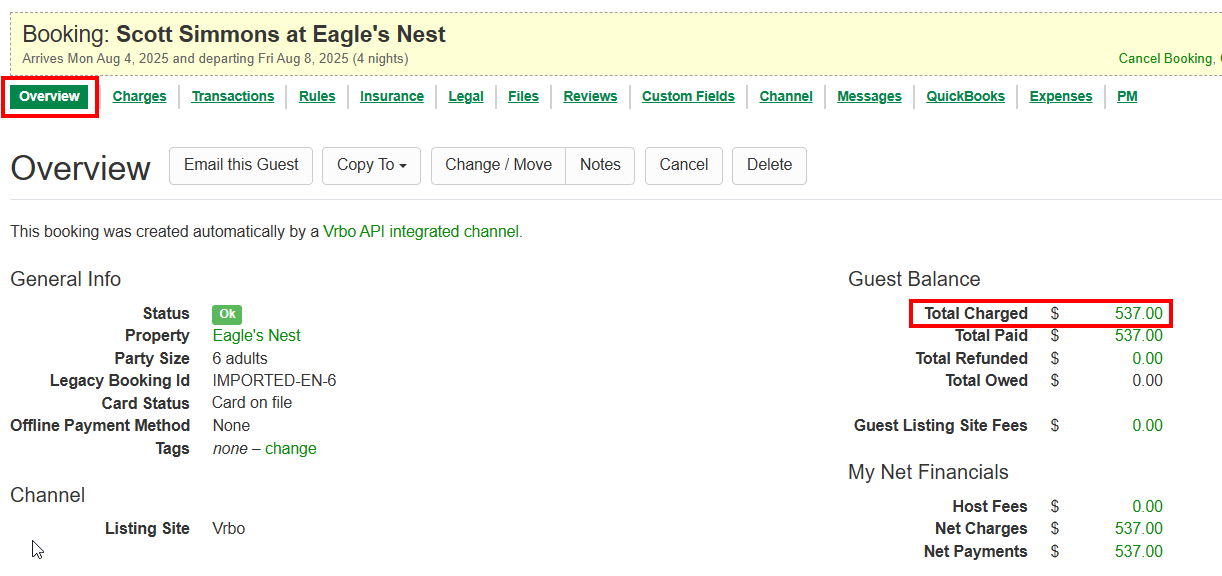Switch to the Charges tab
Screen dimensions: 1222x576
pos(140,97)
